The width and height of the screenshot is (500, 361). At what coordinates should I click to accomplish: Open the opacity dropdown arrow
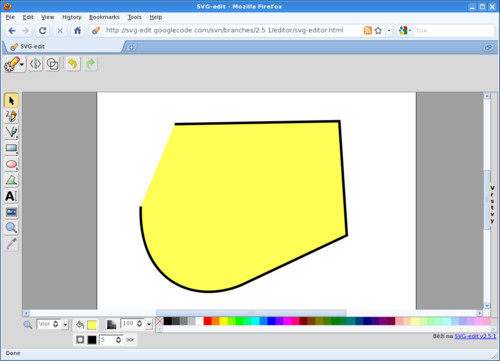[x=149, y=324]
